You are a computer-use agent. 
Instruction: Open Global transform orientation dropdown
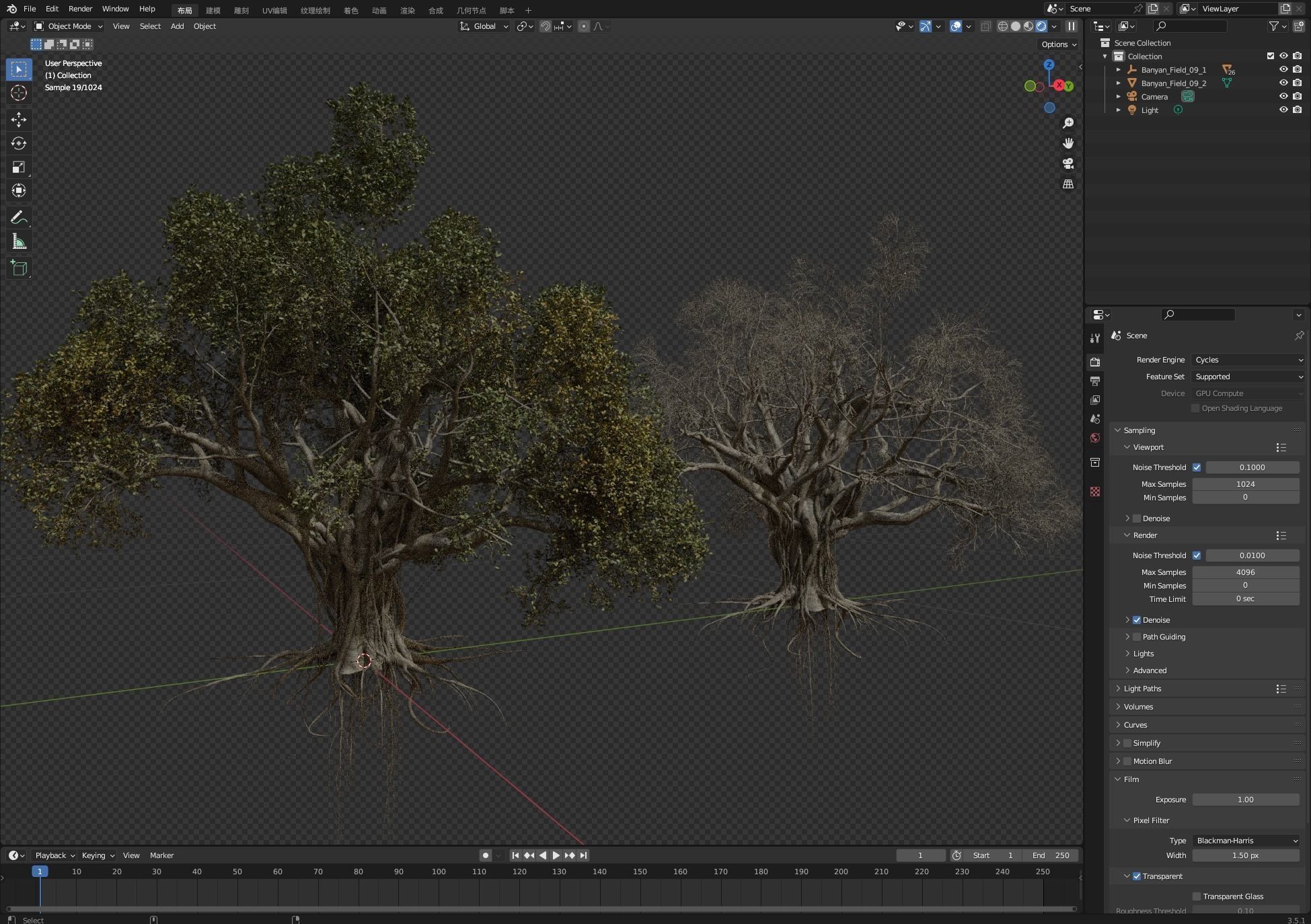click(x=484, y=26)
